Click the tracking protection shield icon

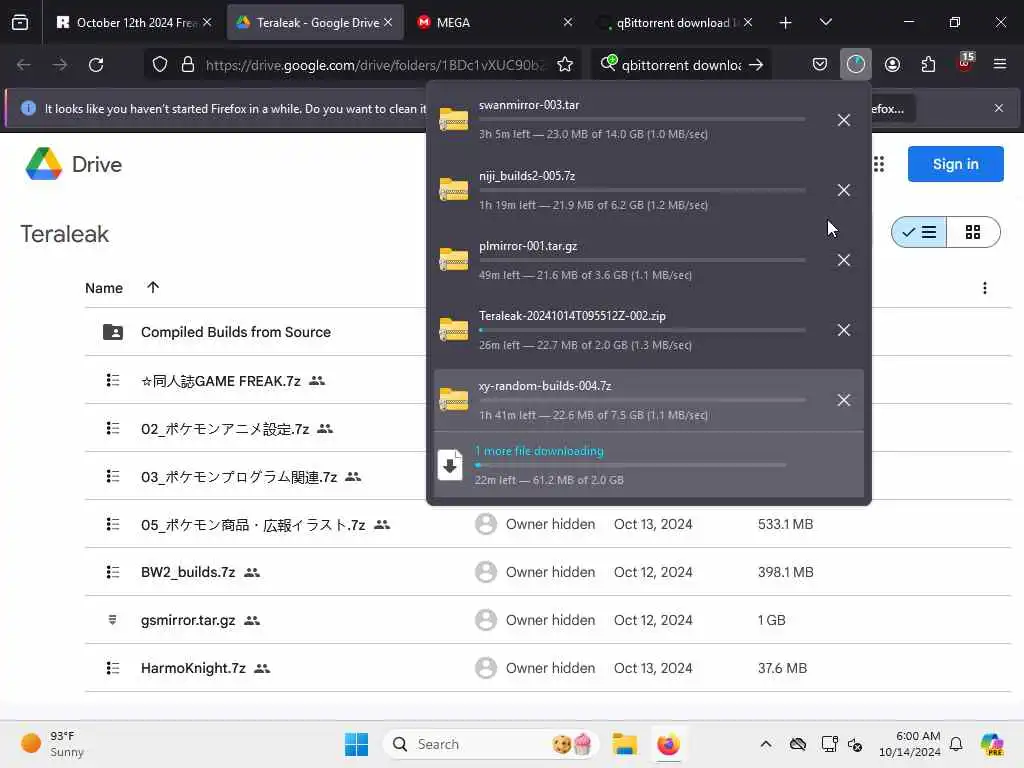160,64
